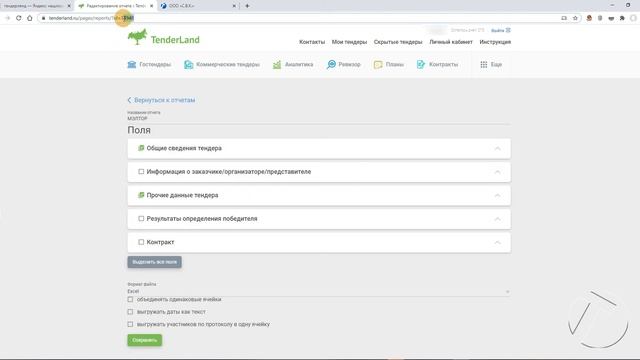
Task: Click Выделить все поля button
Action: pyautogui.click(x=154, y=262)
